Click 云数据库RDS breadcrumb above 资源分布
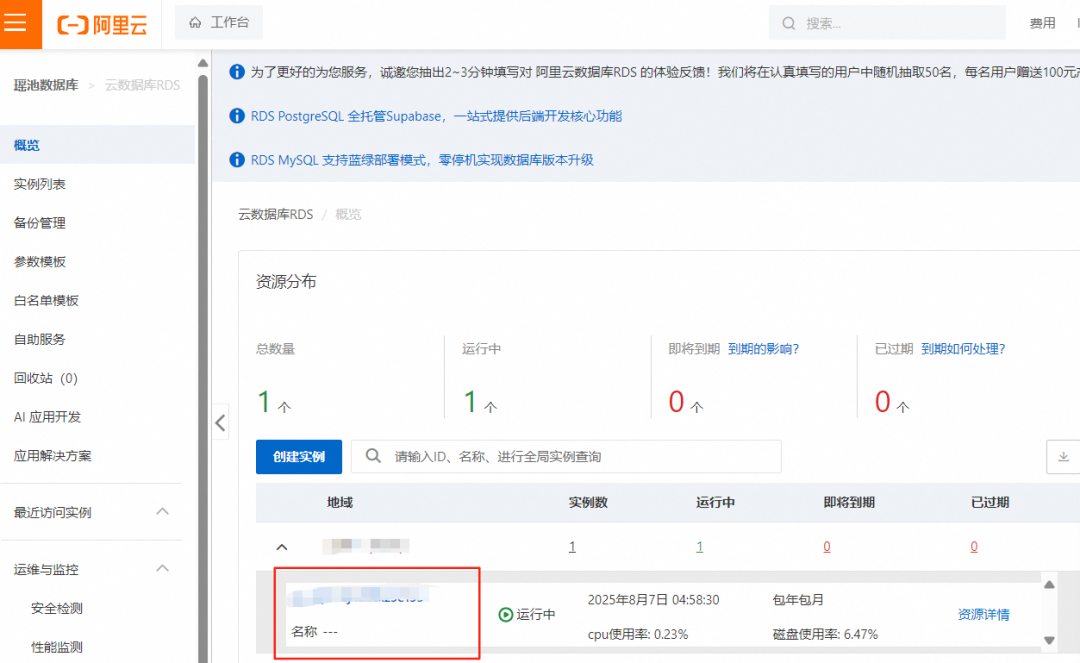 click(276, 214)
